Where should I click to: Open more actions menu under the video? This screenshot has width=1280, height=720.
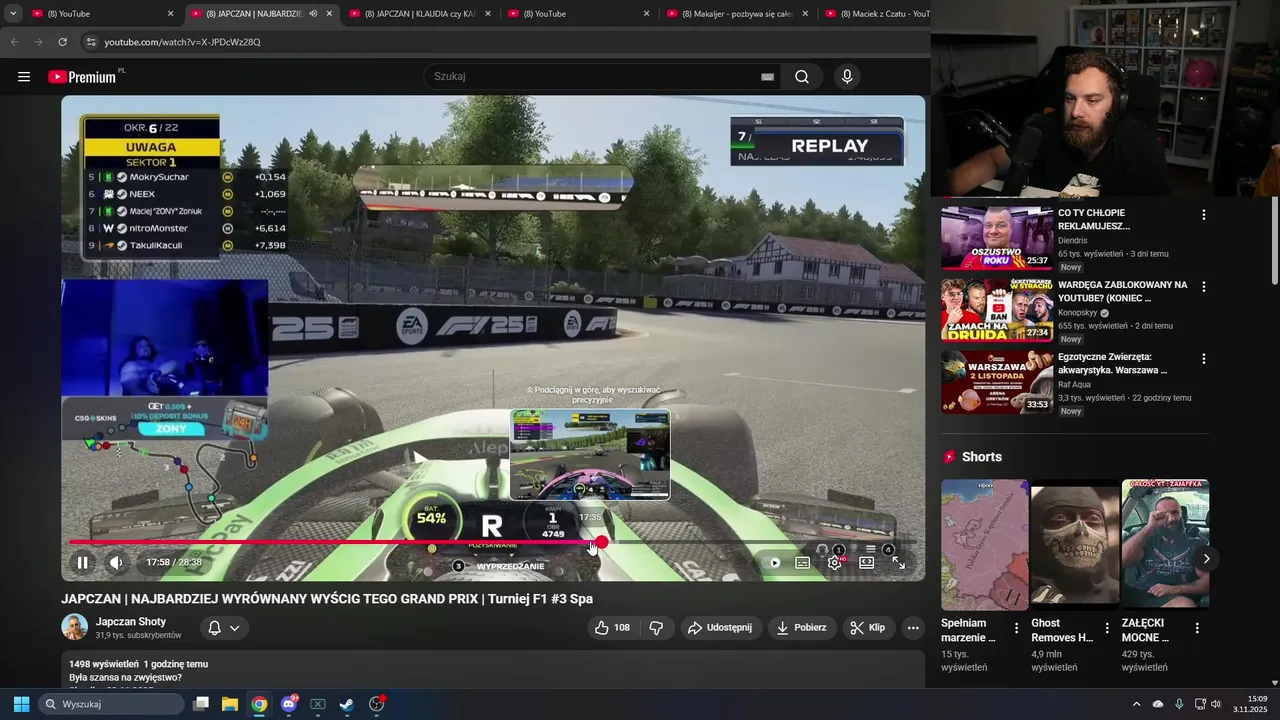[x=913, y=628]
